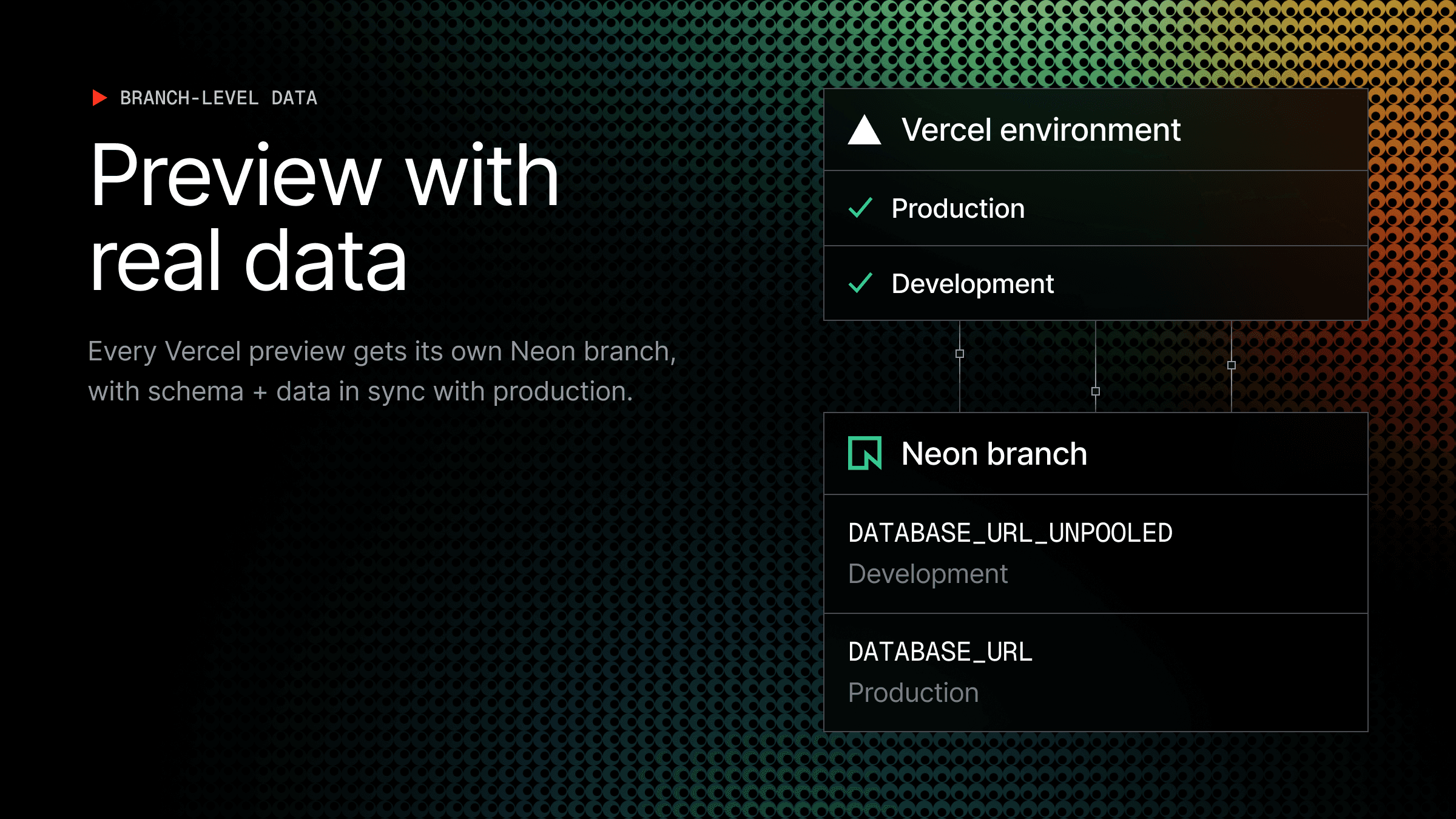The height and width of the screenshot is (819, 1456).
Task: Click the left connector square node
Action: (959, 354)
